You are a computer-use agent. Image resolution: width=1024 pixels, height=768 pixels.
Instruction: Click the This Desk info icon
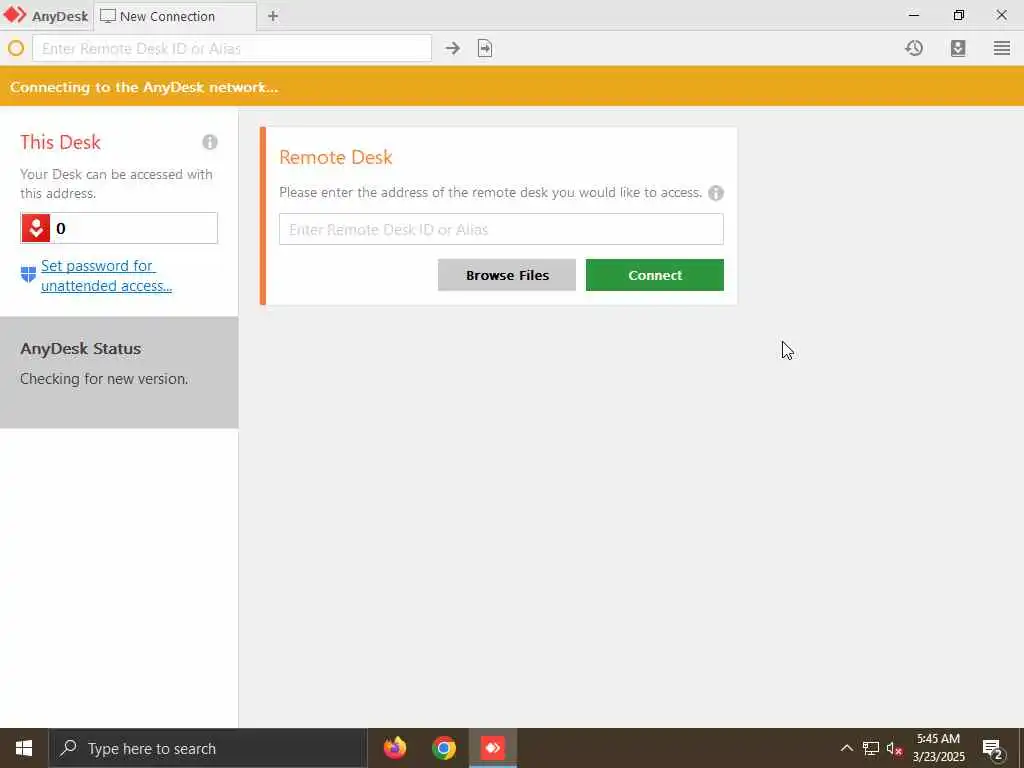coord(210,142)
